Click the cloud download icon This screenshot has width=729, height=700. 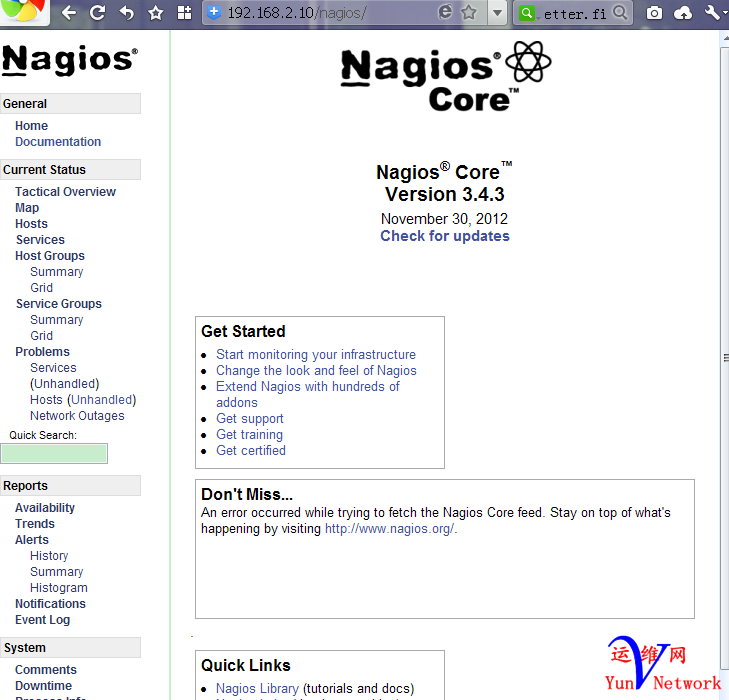683,13
